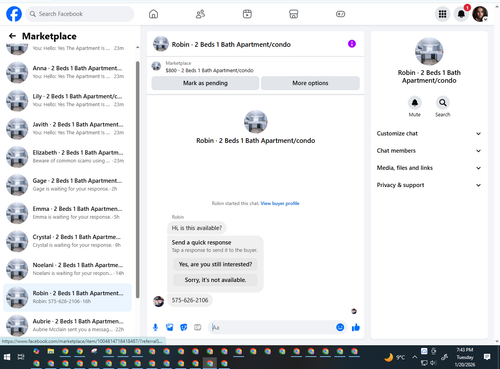
Task: Click the taskbar clock showing 7:43 PM
Action: point(465,357)
